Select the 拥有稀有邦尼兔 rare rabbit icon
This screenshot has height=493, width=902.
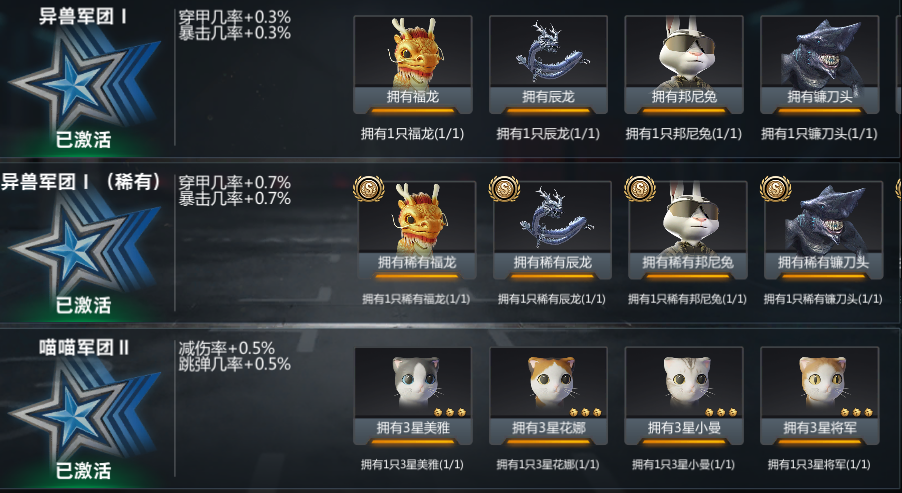pos(688,230)
